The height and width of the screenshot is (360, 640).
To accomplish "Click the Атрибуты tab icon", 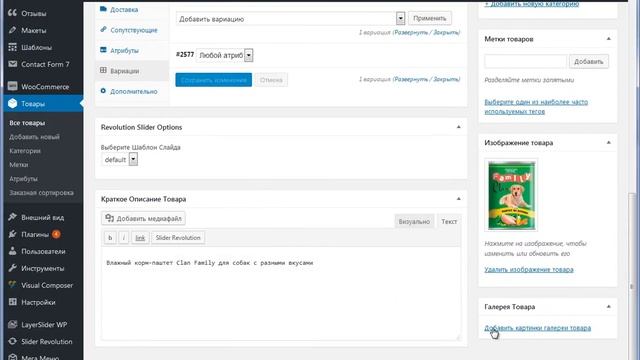I will tap(103, 50).
